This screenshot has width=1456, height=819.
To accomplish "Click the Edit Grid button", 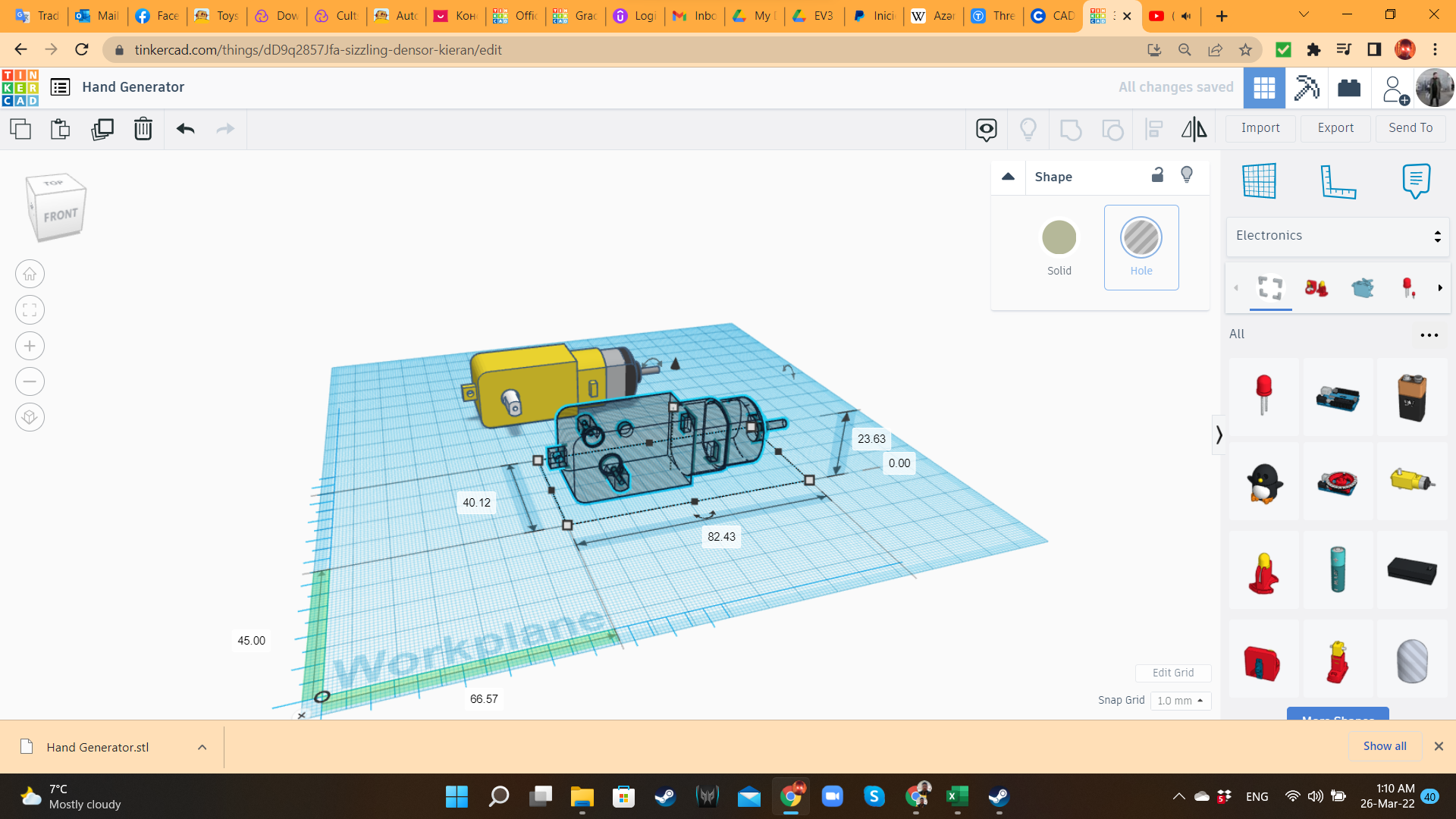I will click(1172, 673).
